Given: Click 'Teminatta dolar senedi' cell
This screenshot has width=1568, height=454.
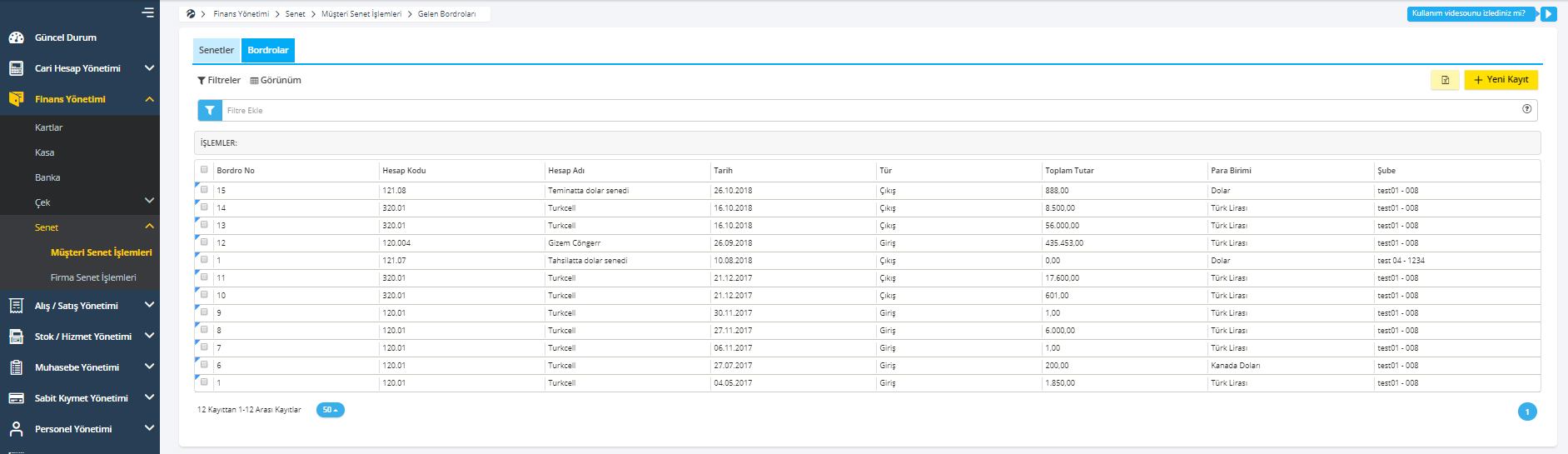Looking at the screenshot, I should [x=588, y=191].
